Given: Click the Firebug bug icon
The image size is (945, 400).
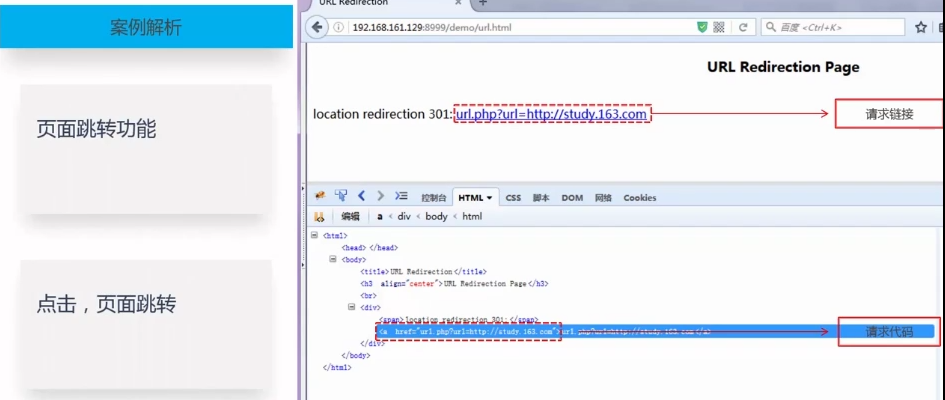Looking at the screenshot, I should [x=320, y=196].
